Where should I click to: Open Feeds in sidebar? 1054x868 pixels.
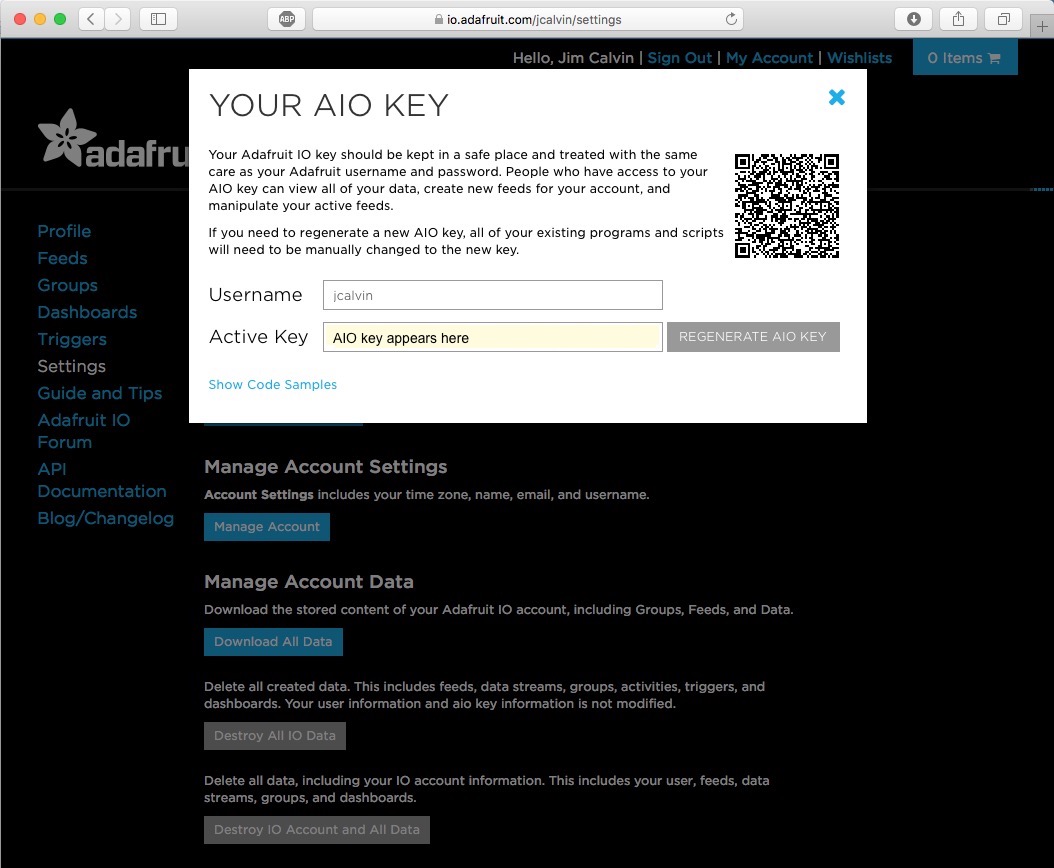coord(63,258)
